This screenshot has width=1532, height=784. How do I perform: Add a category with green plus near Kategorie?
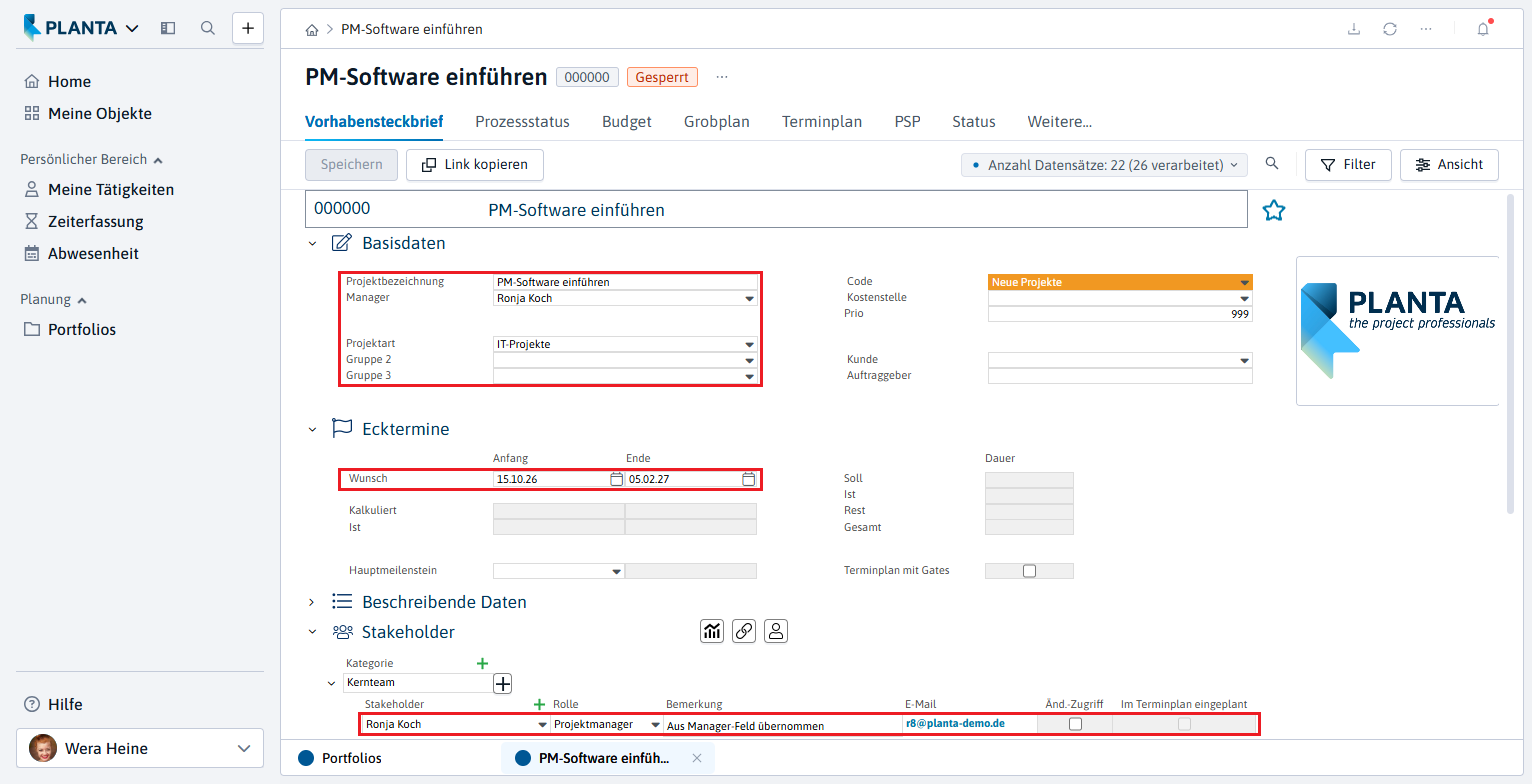[x=482, y=663]
